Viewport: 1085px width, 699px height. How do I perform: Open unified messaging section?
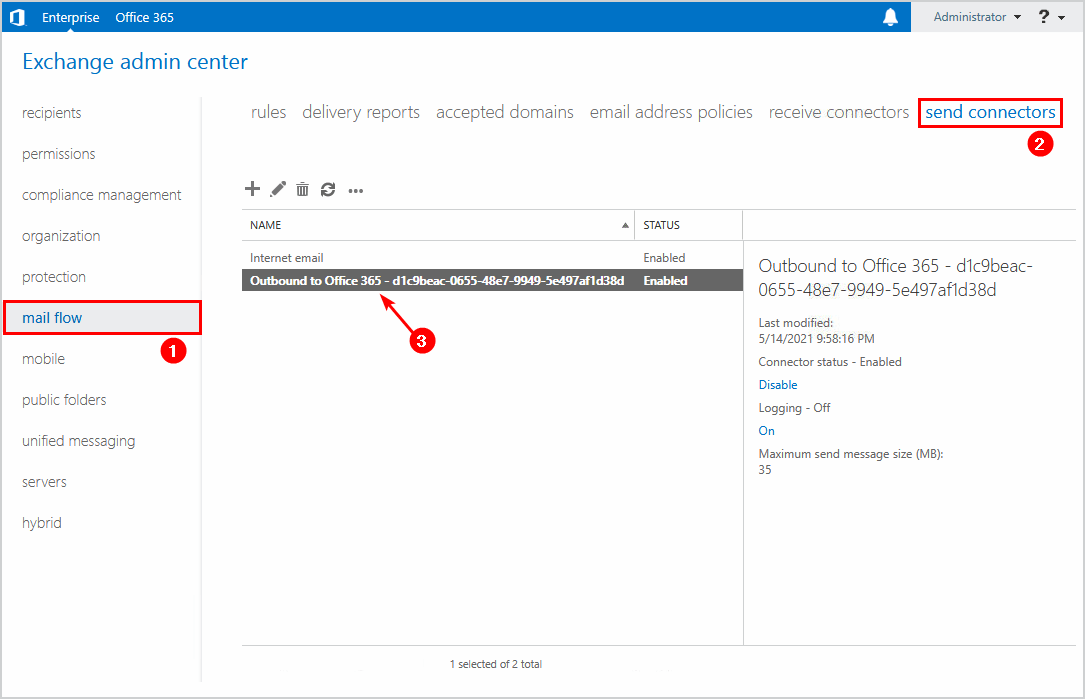(79, 441)
